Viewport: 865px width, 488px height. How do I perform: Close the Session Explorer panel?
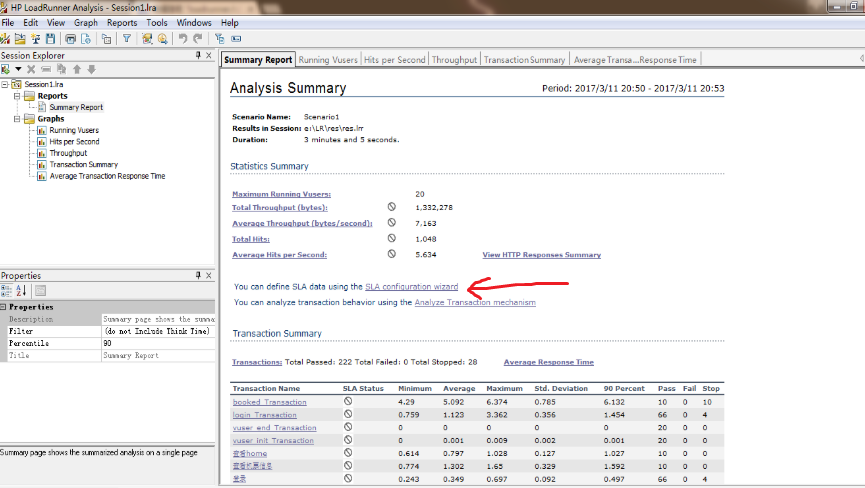(209, 55)
